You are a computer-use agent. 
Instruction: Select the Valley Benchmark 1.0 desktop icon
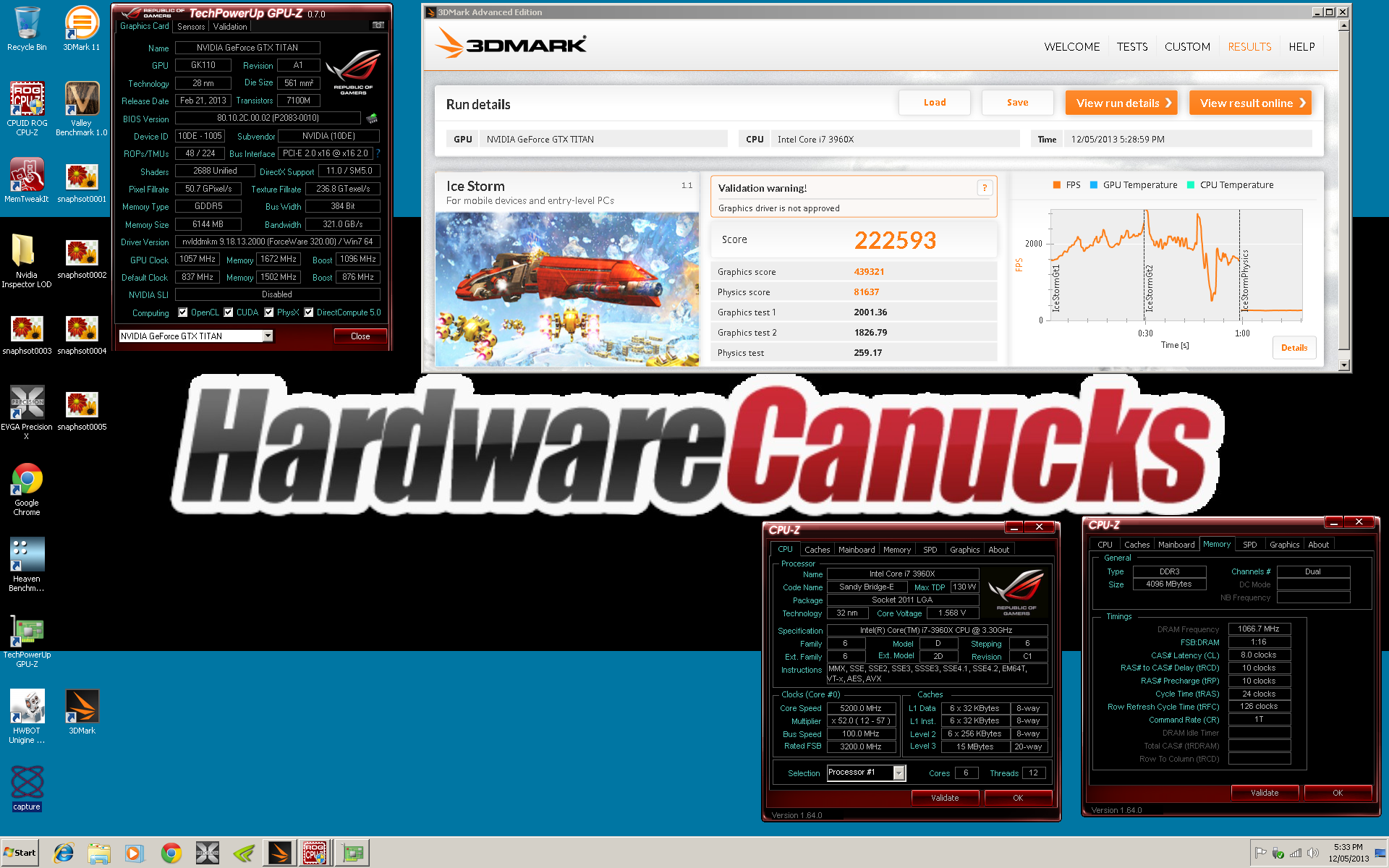coord(82,109)
